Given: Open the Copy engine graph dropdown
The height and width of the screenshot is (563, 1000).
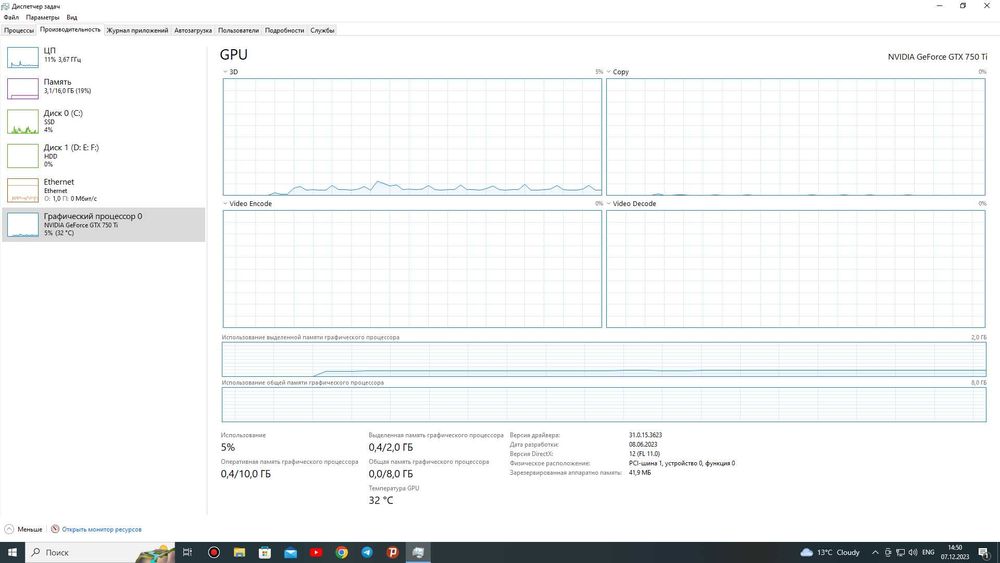Looking at the screenshot, I should [609, 72].
